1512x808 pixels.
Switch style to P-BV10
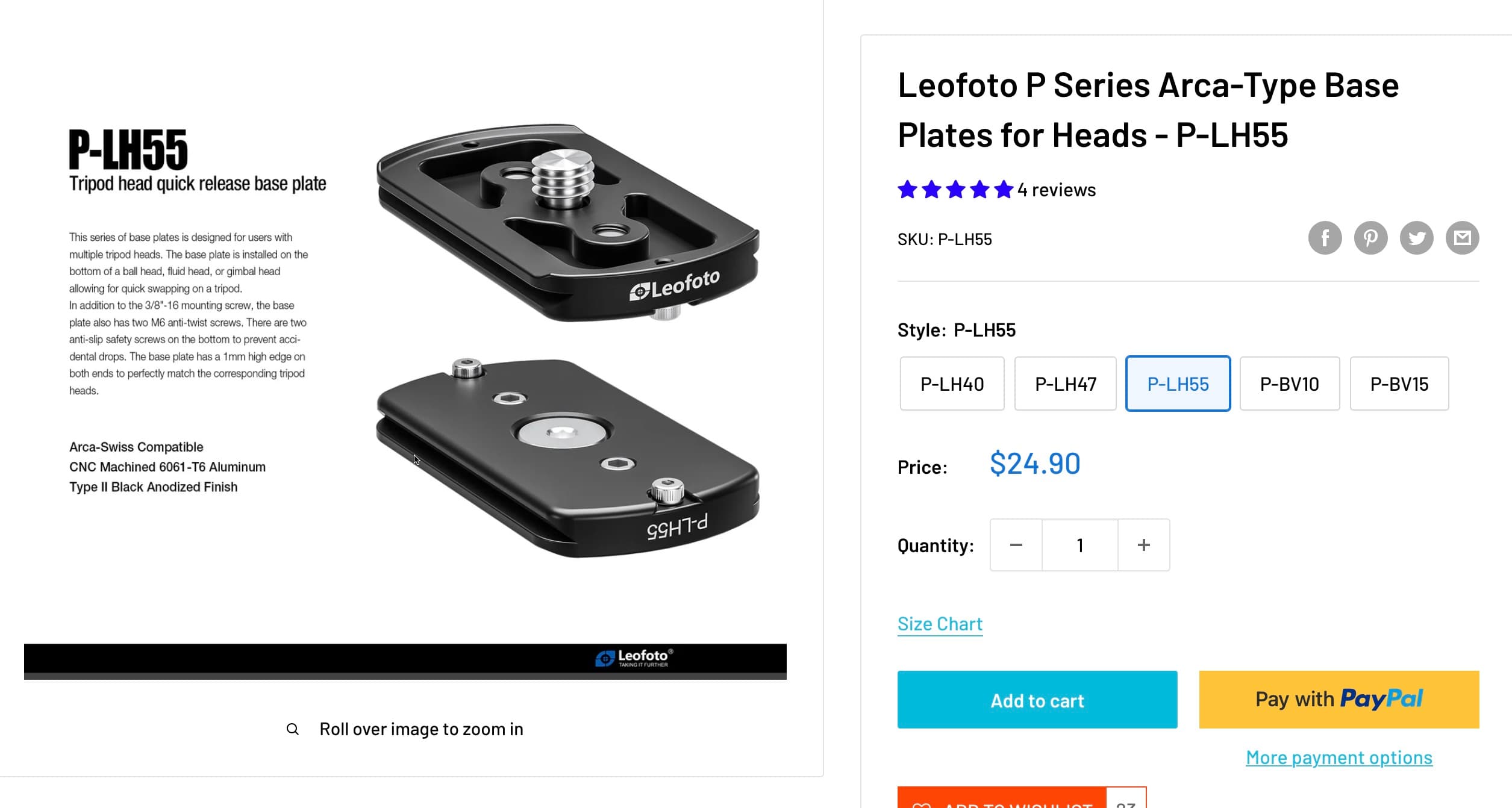[x=1290, y=384]
